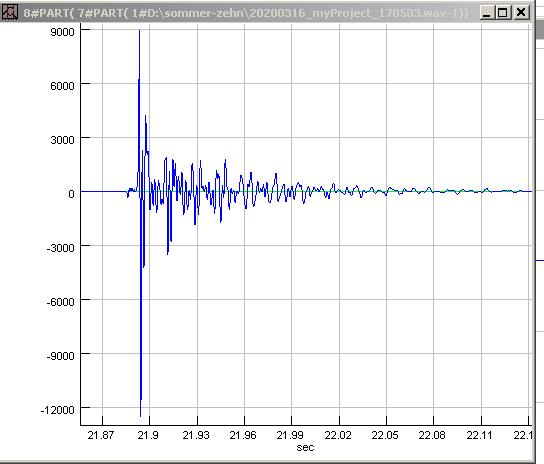Maximize the waveform plot window
This screenshot has height=464, width=544.
click(502, 13)
